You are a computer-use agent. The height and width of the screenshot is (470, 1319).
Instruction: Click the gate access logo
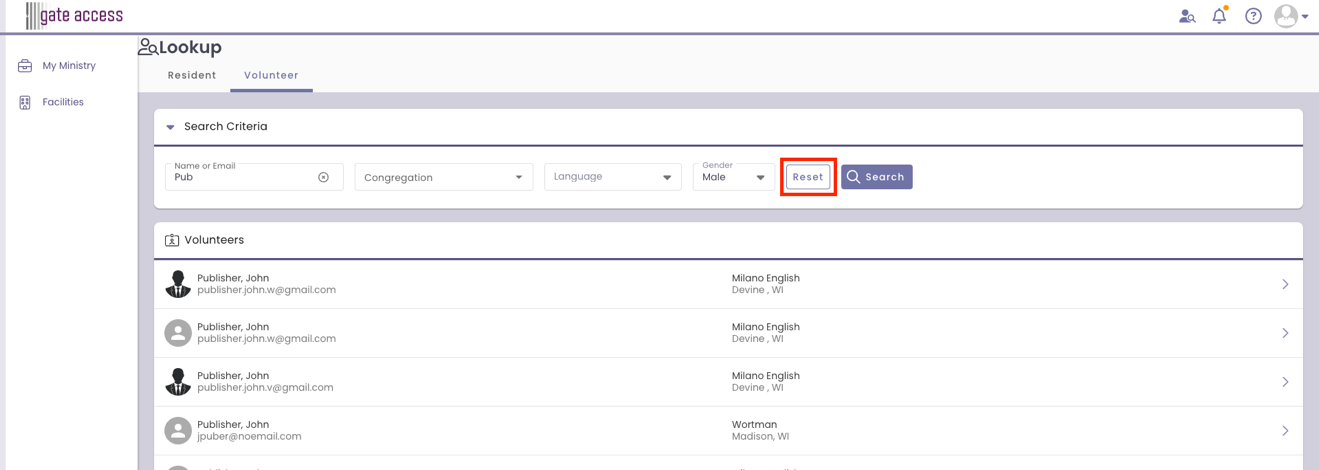[x=74, y=15]
